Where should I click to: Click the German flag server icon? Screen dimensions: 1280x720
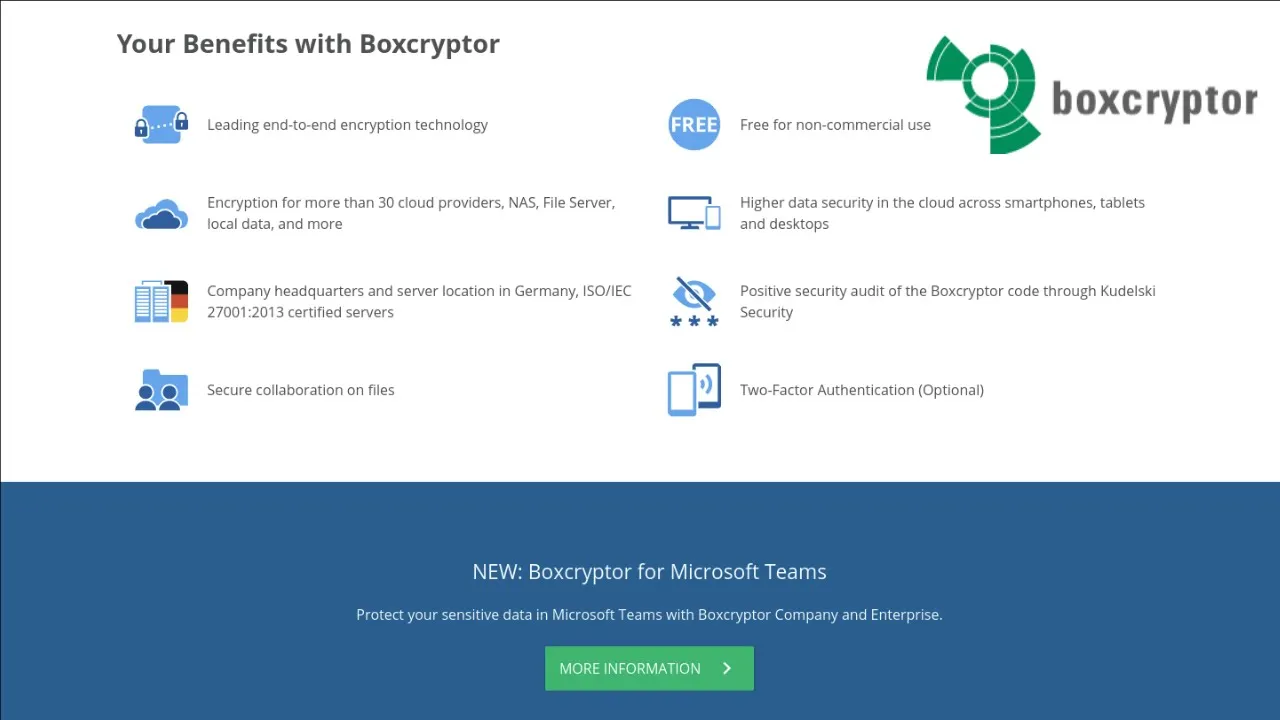coord(161,301)
